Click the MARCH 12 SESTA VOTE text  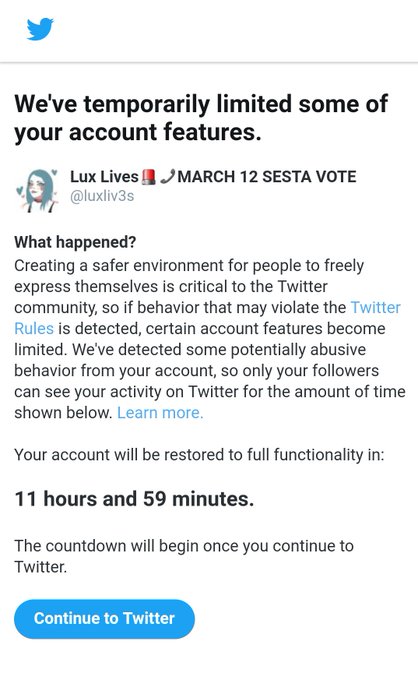(267, 177)
